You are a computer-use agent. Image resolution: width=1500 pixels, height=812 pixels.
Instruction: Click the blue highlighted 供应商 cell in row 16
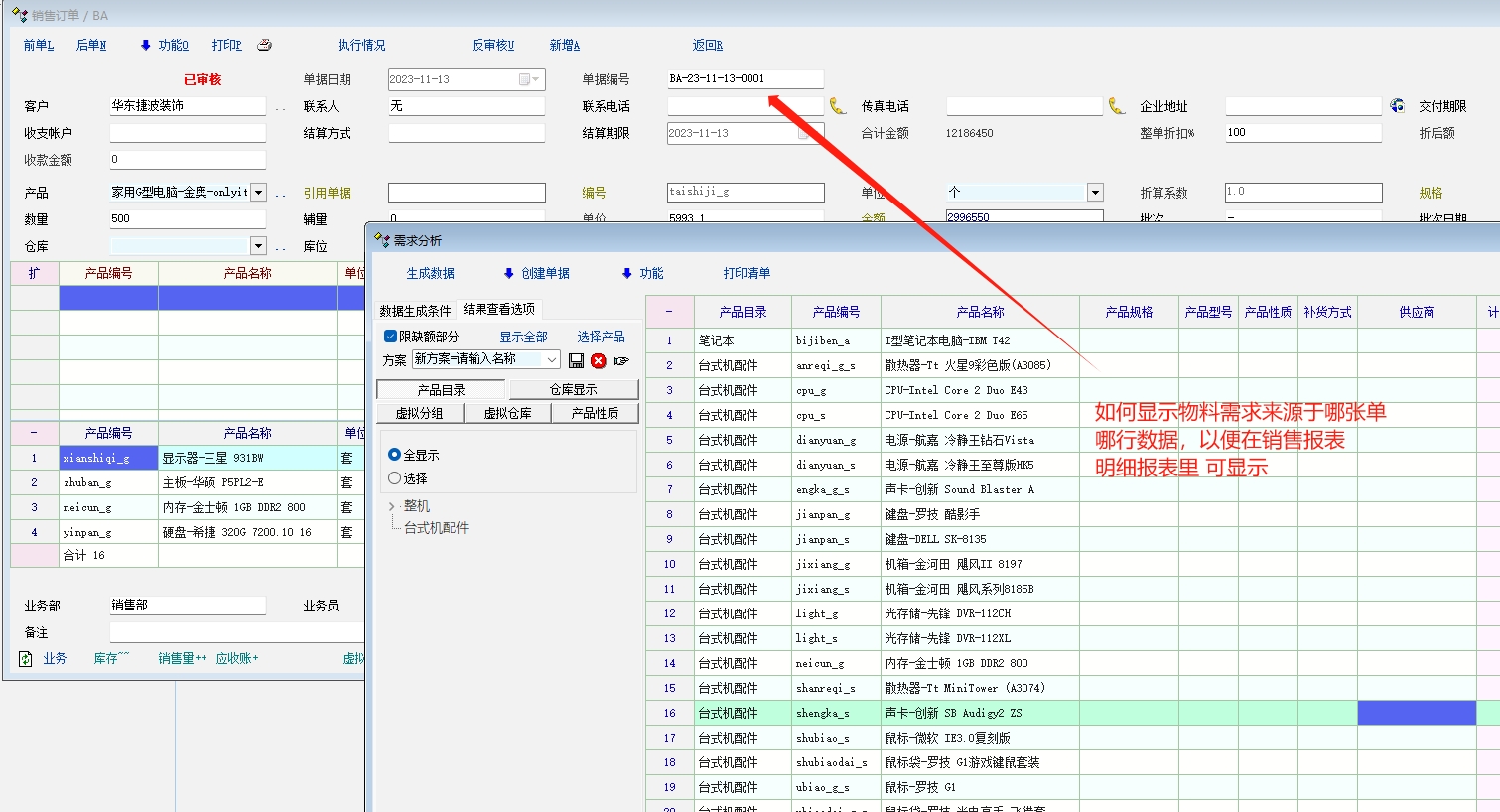(x=1416, y=713)
